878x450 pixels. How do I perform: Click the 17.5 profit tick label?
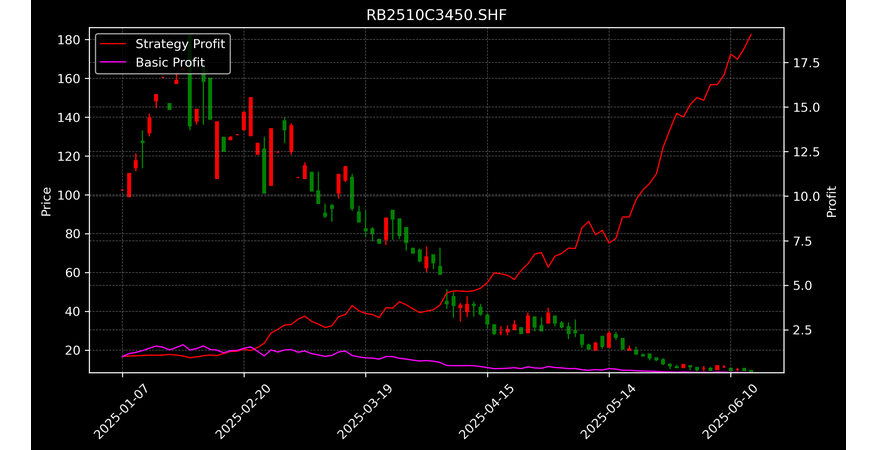click(x=804, y=63)
